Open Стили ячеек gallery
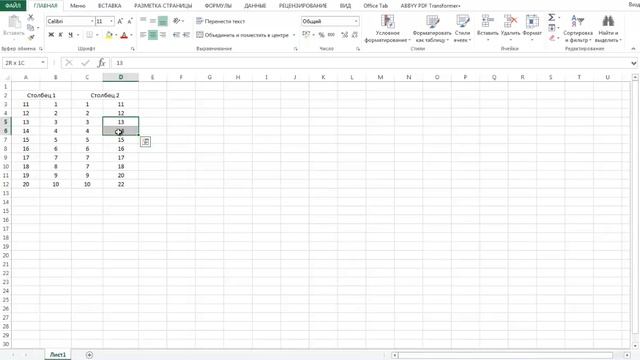This screenshot has width=640, height=360. [x=462, y=29]
